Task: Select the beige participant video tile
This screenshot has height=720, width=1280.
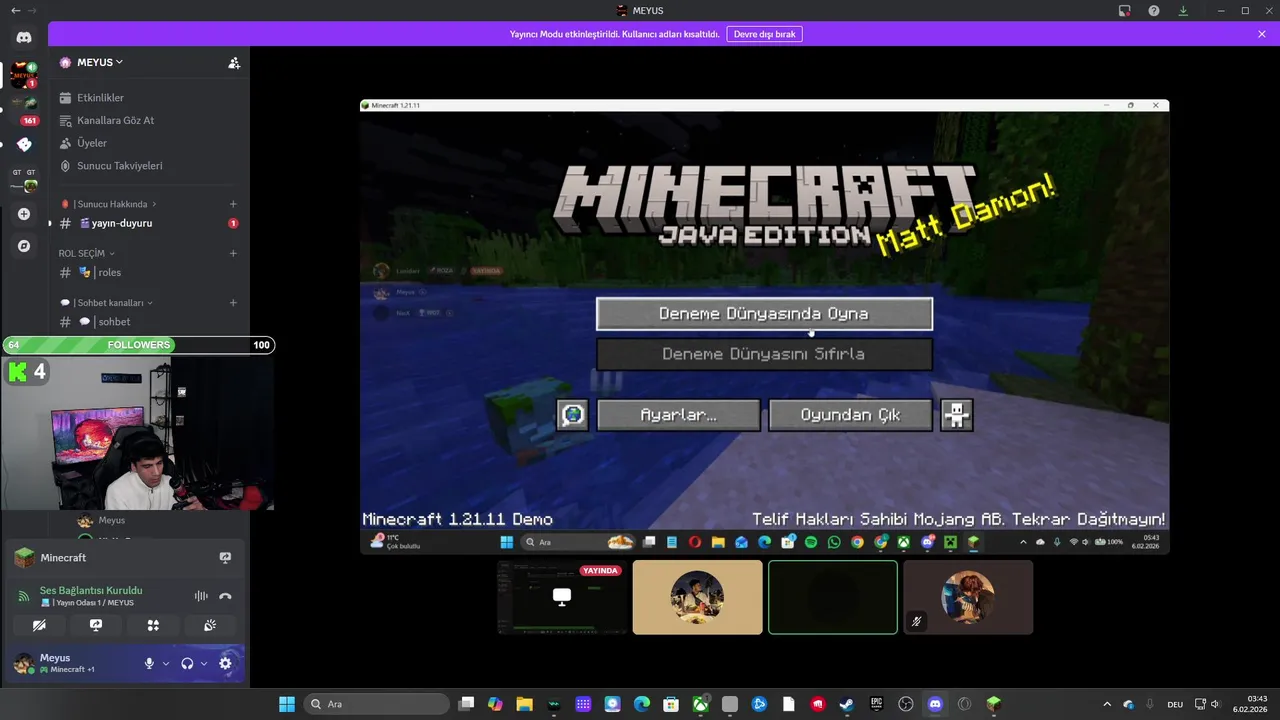Action: pyautogui.click(x=697, y=597)
